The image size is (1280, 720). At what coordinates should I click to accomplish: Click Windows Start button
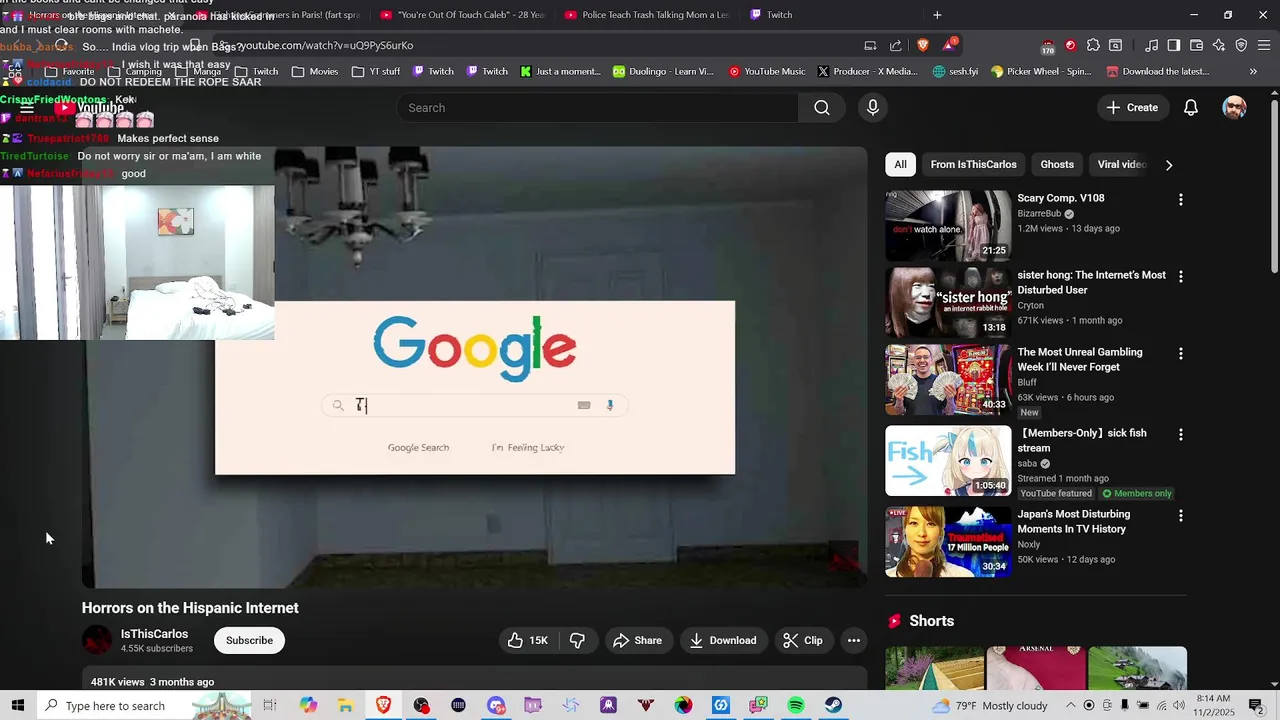(18, 706)
